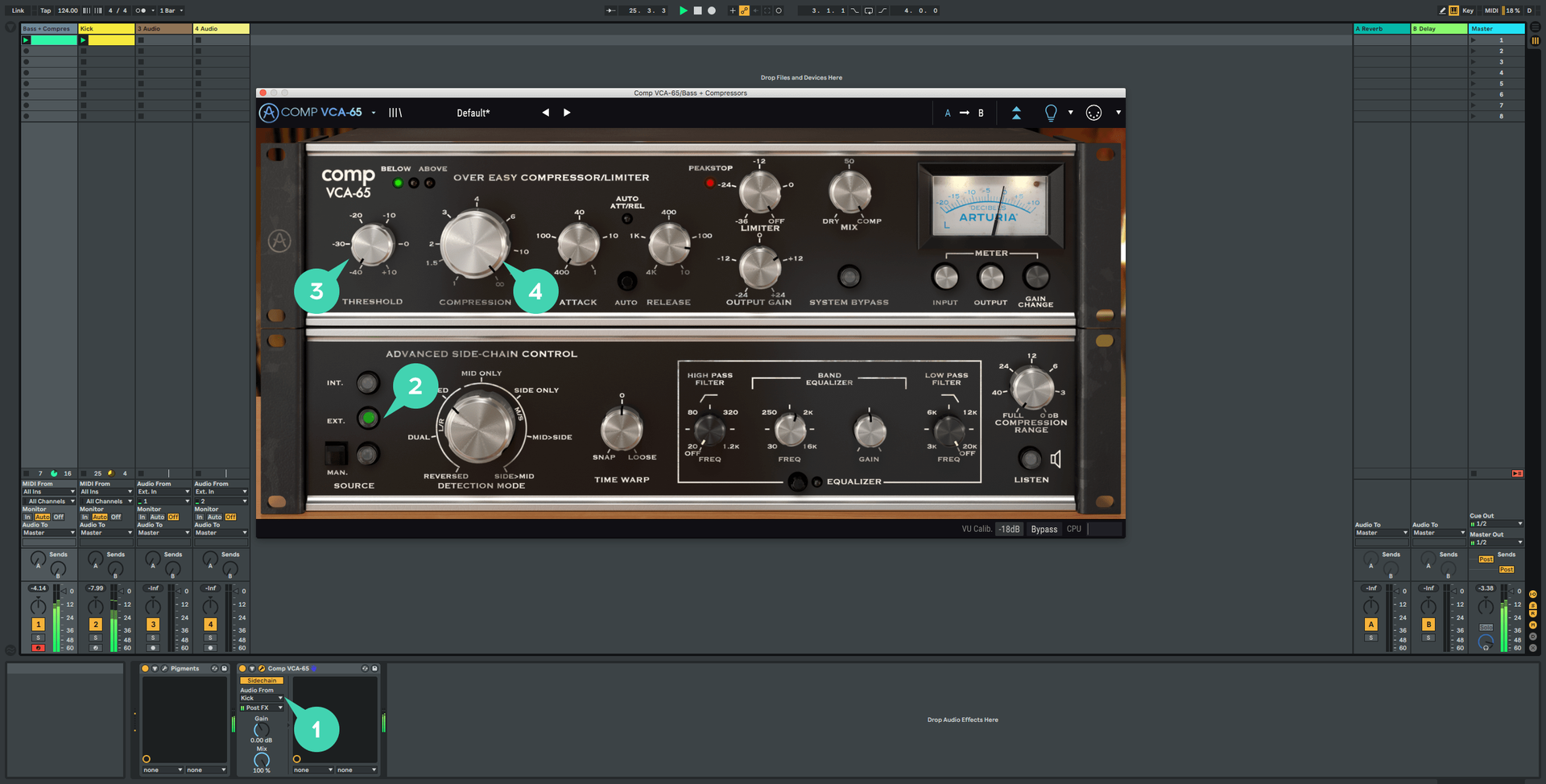Toggle the System Bypass button

click(x=849, y=277)
